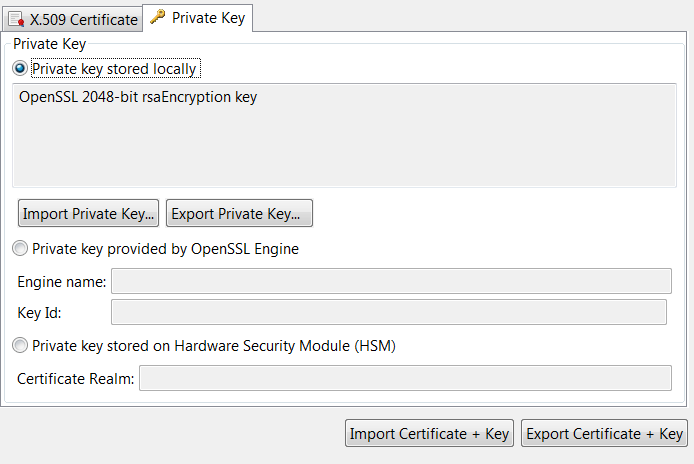Focus the Key Id input field
The image size is (694, 464).
[389, 312]
